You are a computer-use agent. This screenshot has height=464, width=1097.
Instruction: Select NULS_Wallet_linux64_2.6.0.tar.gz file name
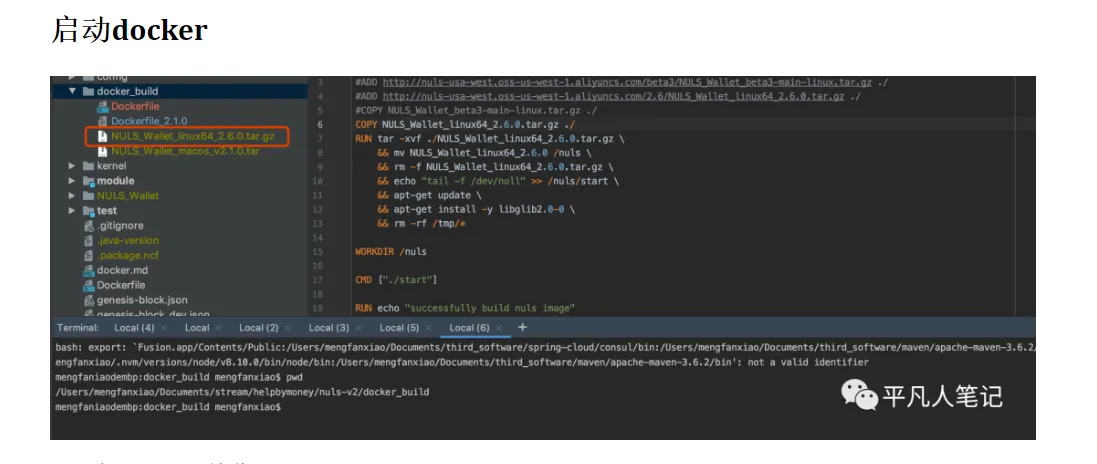click(192, 136)
